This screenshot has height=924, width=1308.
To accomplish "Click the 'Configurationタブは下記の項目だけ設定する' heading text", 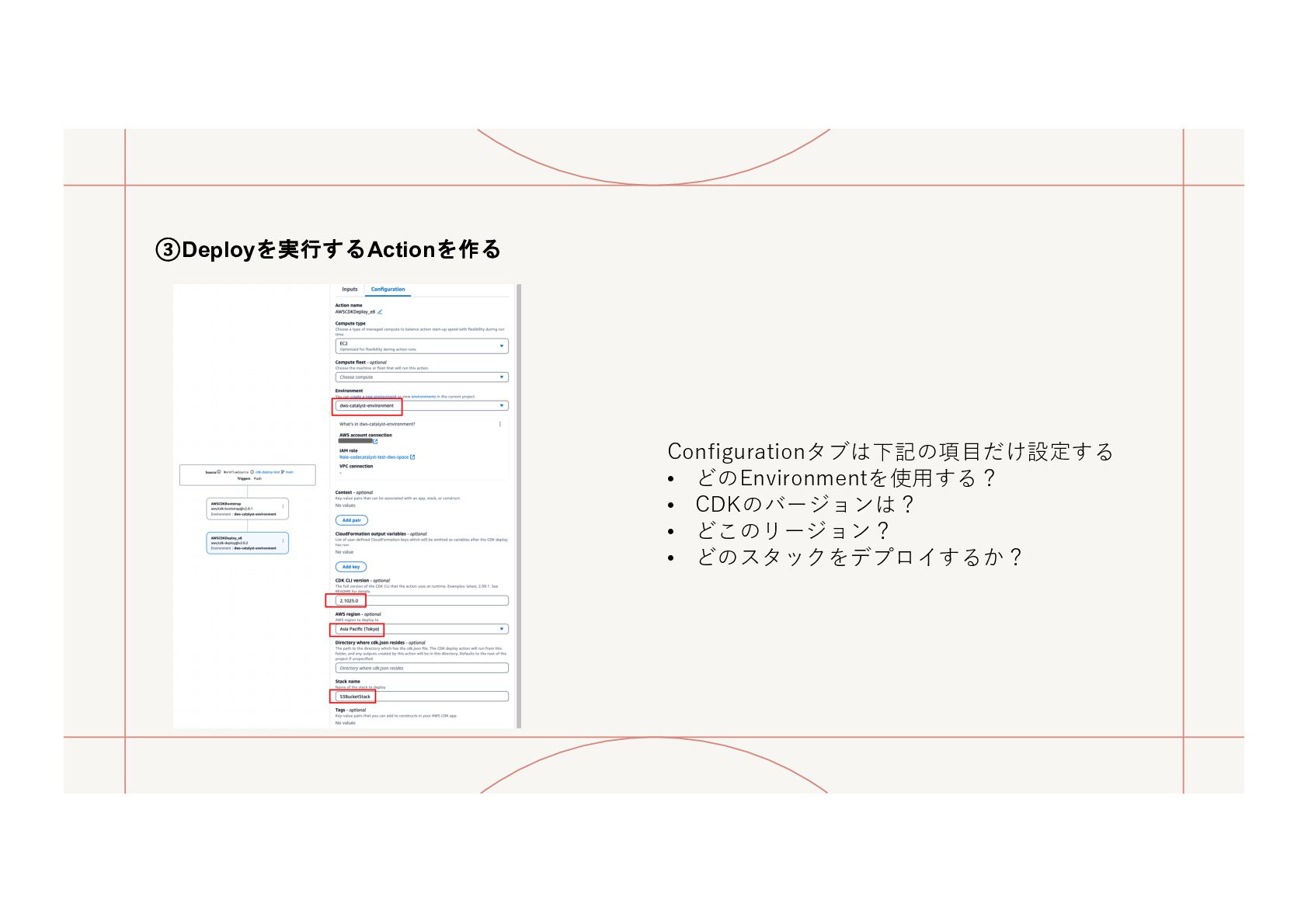I will click(890, 452).
